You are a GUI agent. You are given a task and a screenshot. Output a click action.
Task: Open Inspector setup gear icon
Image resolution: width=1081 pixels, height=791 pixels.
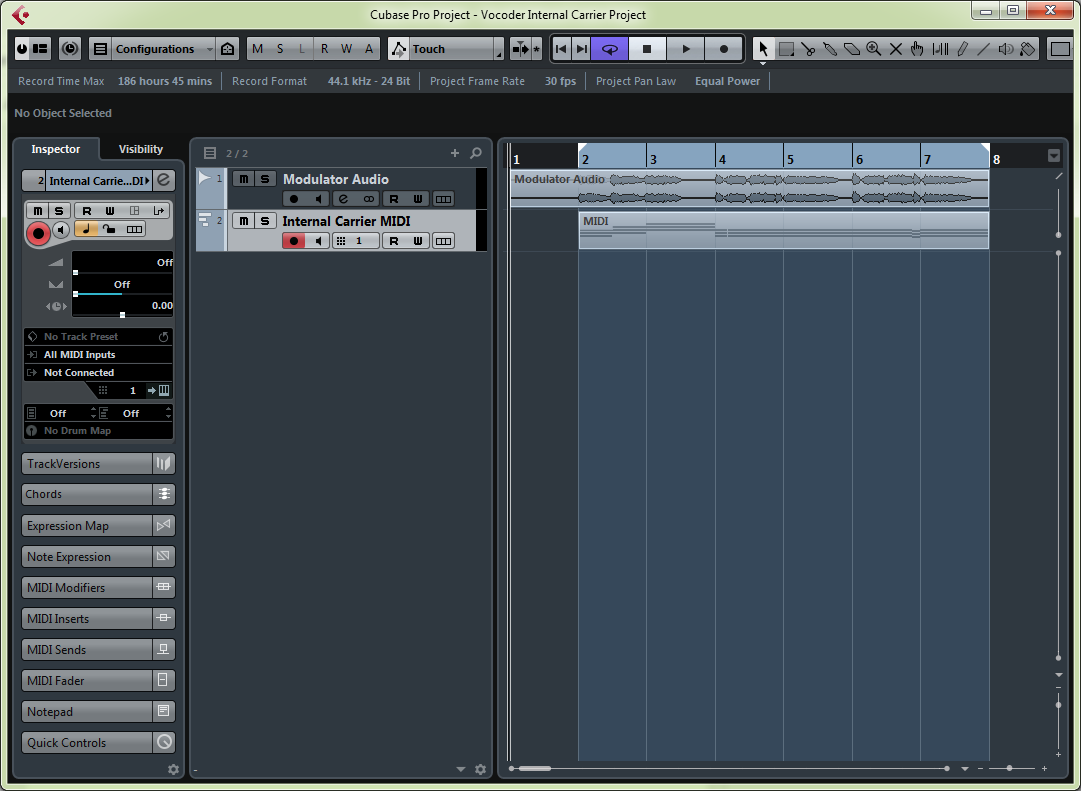click(x=173, y=770)
